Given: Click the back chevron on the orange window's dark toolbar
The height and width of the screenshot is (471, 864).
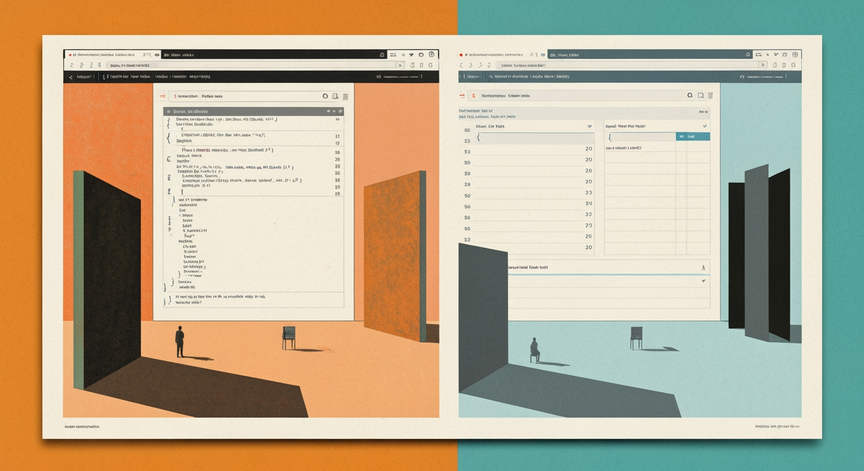Looking at the screenshot, I should [x=71, y=77].
